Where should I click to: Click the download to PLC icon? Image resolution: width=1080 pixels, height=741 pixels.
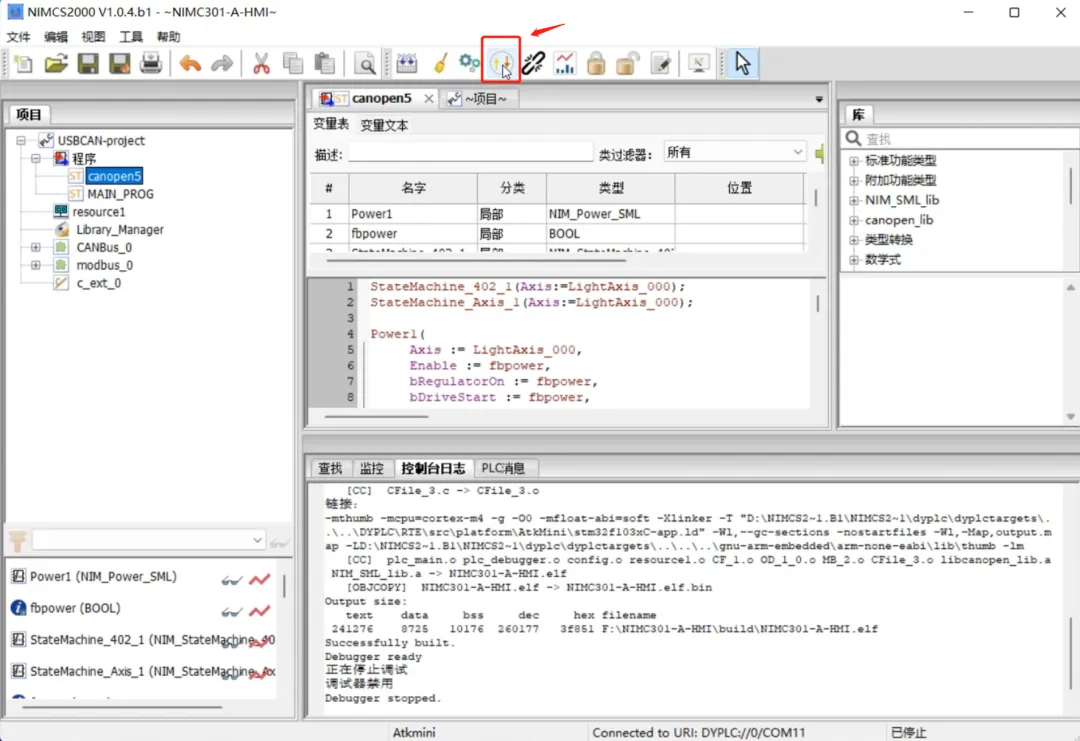501,63
